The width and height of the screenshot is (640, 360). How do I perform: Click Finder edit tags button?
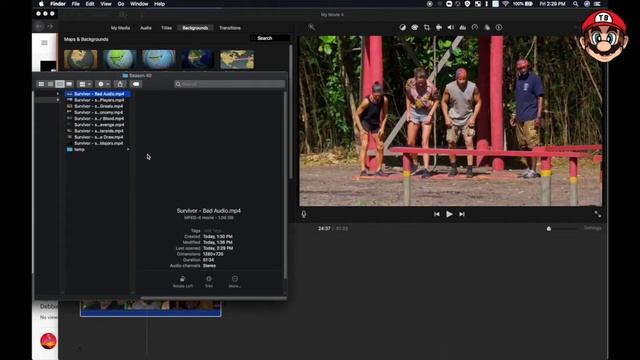(x=136, y=84)
